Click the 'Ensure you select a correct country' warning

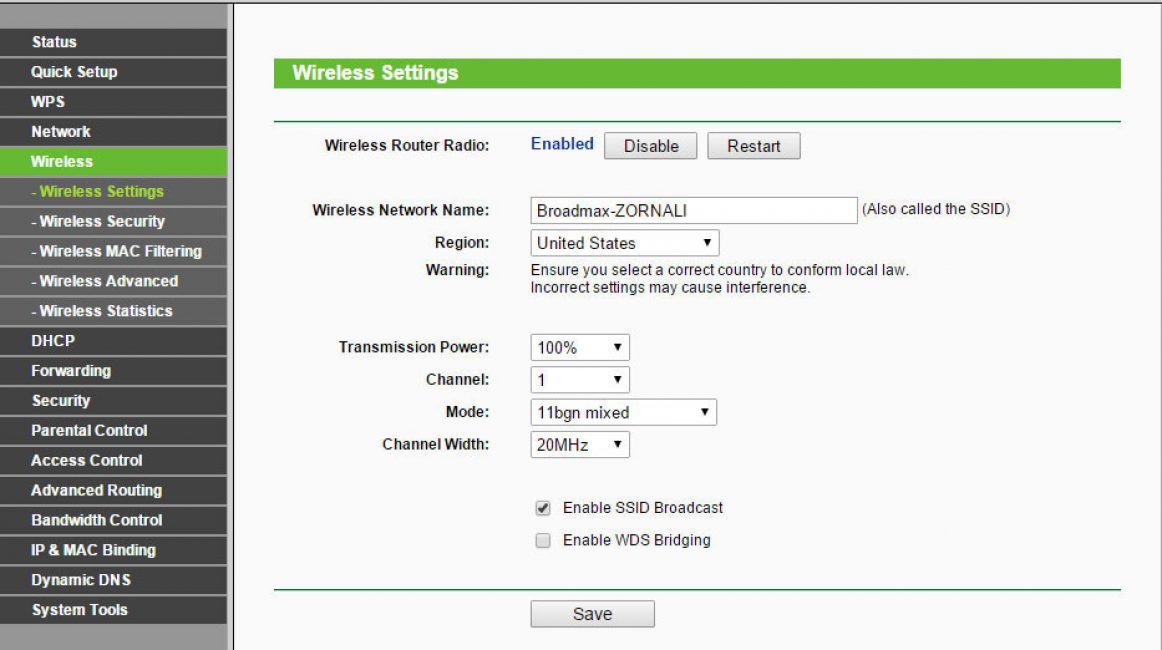[x=720, y=270]
